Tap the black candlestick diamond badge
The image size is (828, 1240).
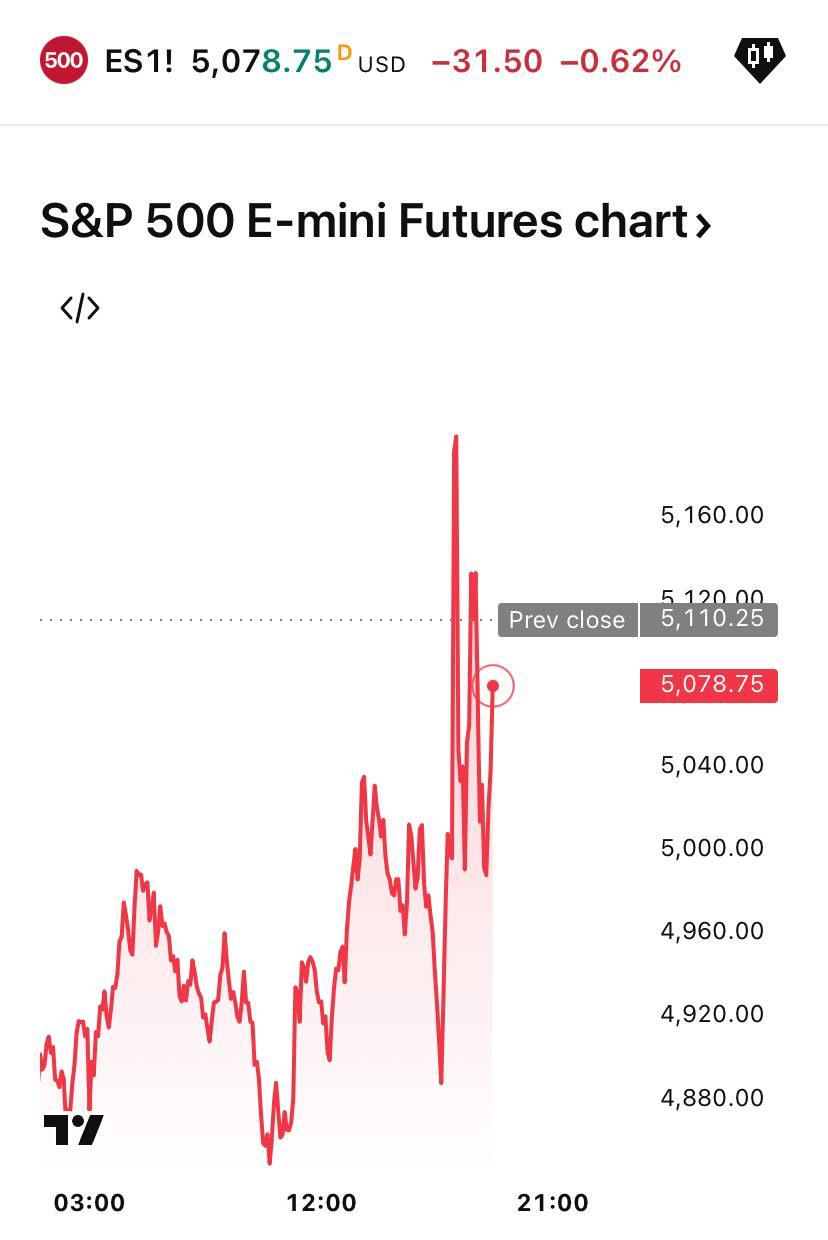760,59
